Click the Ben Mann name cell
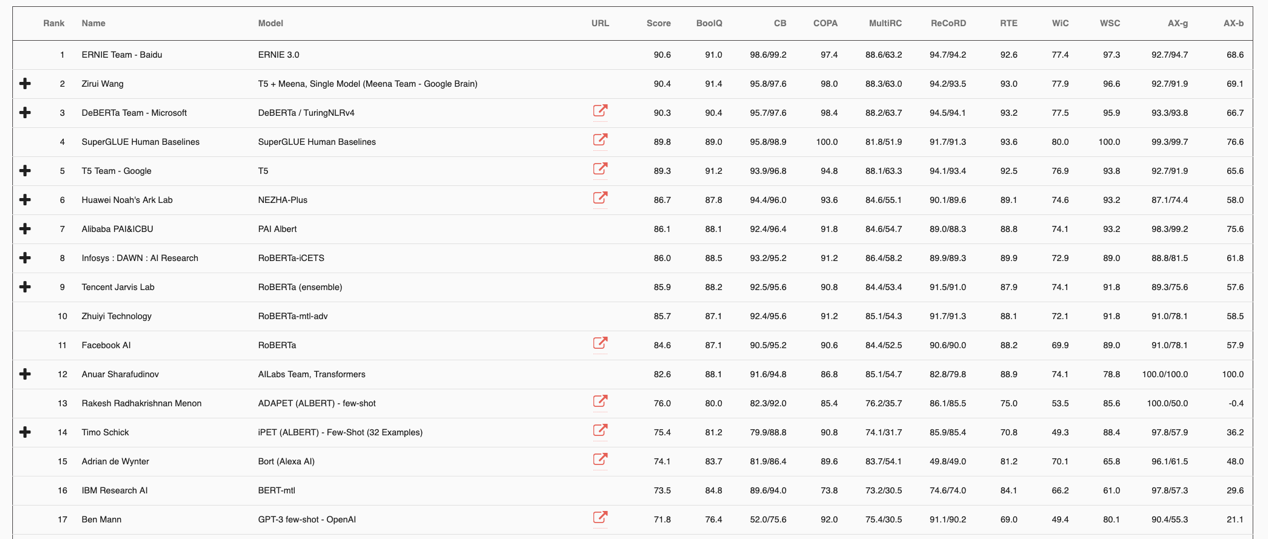Image resolution: width=1268 pixels, height=539 pixels. [101, 519]
